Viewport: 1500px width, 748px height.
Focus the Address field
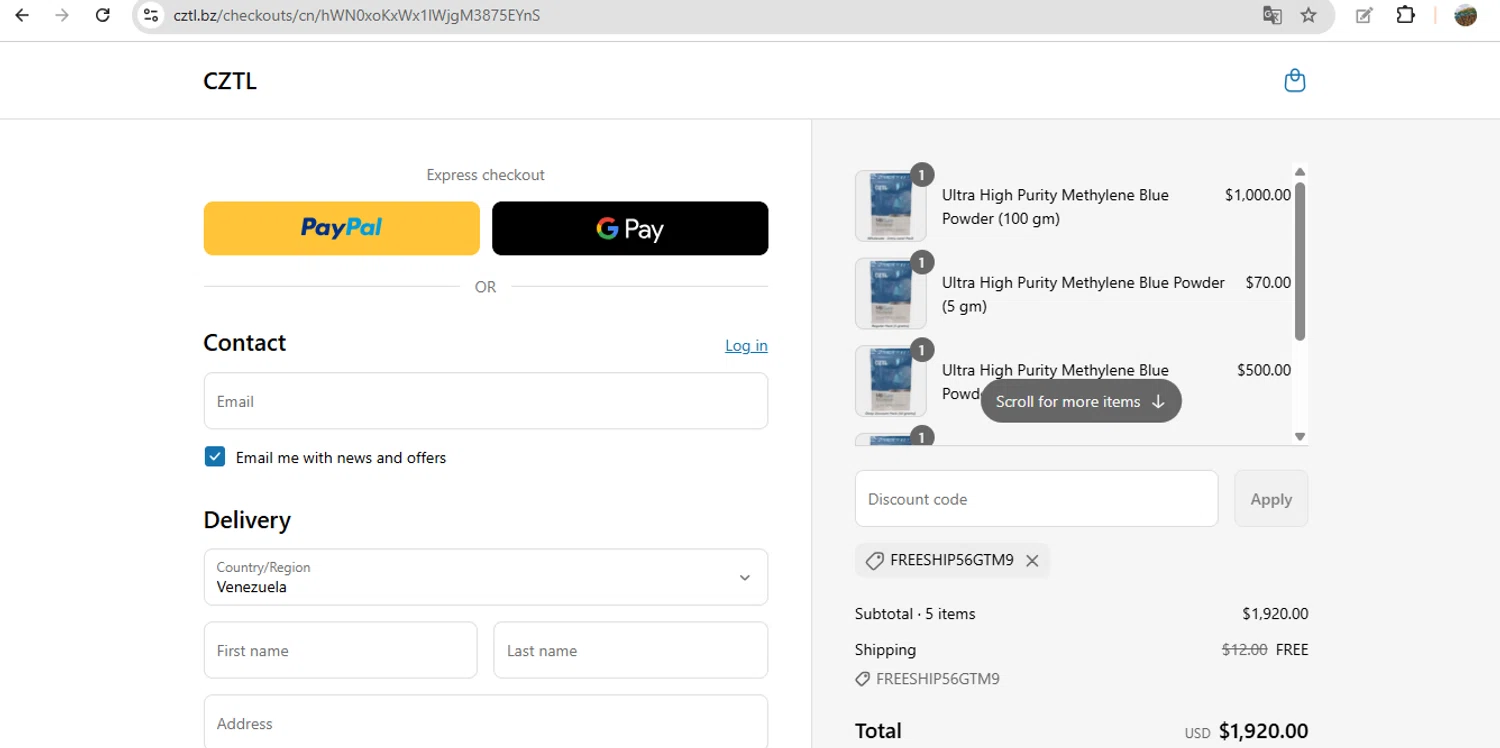486,721
